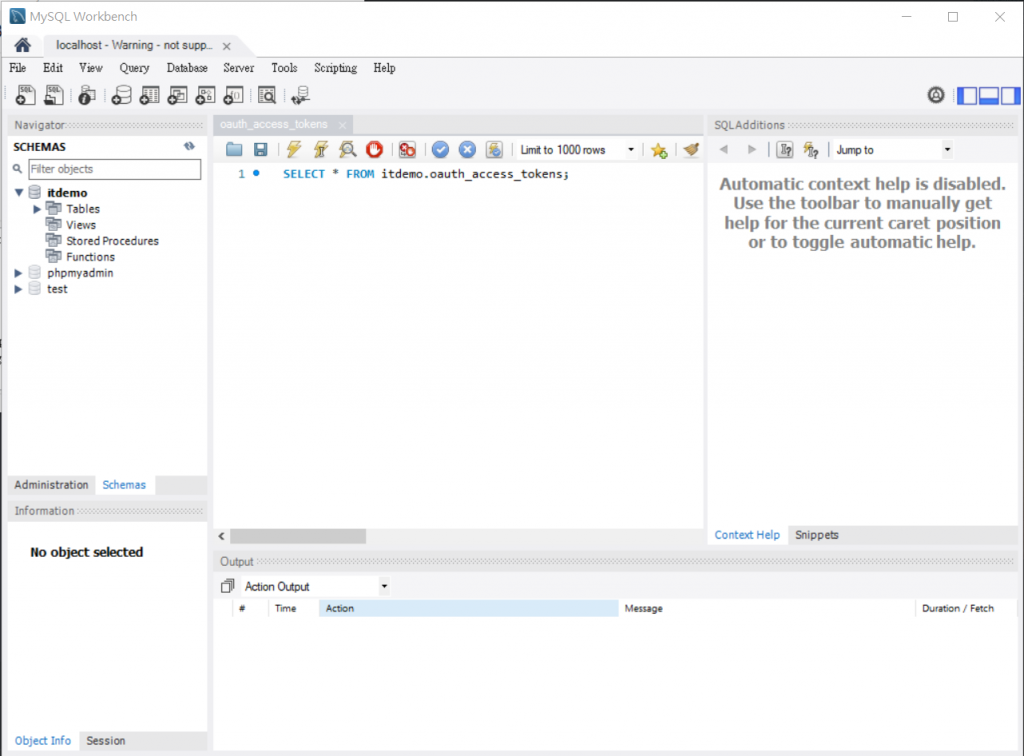Open the home screen tab icon
This screenshot has height=756, width=1024.
(22, 45)
